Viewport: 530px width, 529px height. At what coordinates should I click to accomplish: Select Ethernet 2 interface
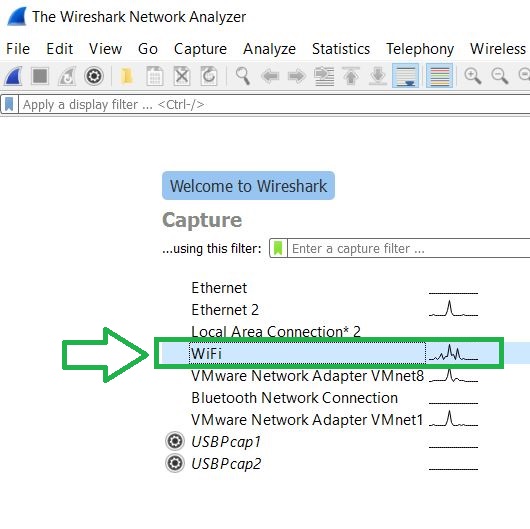[x=225, y=310]
